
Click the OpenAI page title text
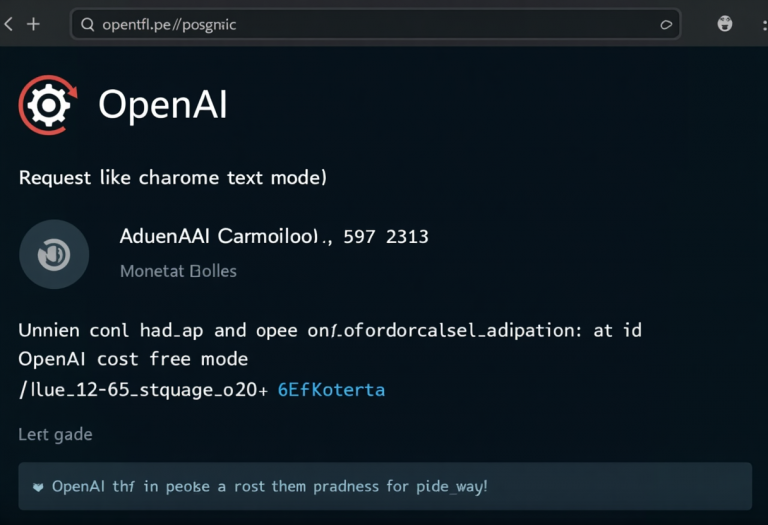pyautogui.click(x=162, y=105)
